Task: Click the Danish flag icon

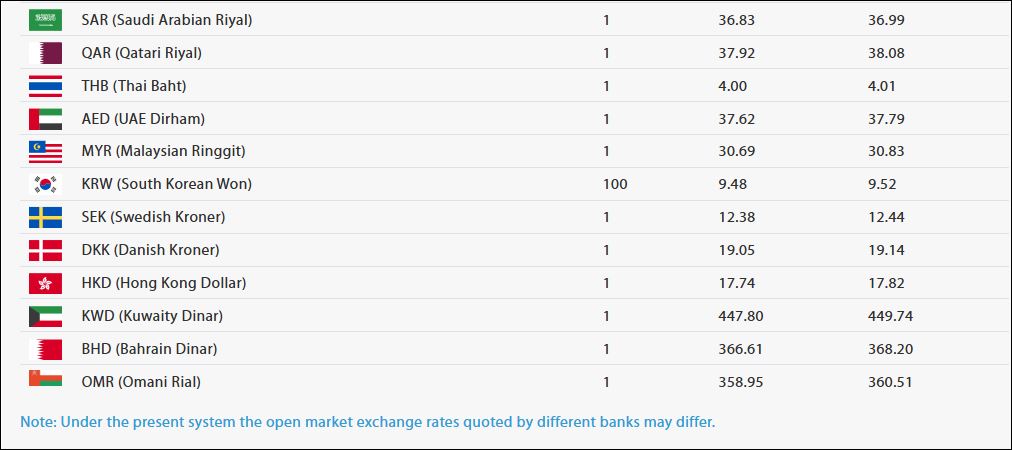Action: point(45,251)
